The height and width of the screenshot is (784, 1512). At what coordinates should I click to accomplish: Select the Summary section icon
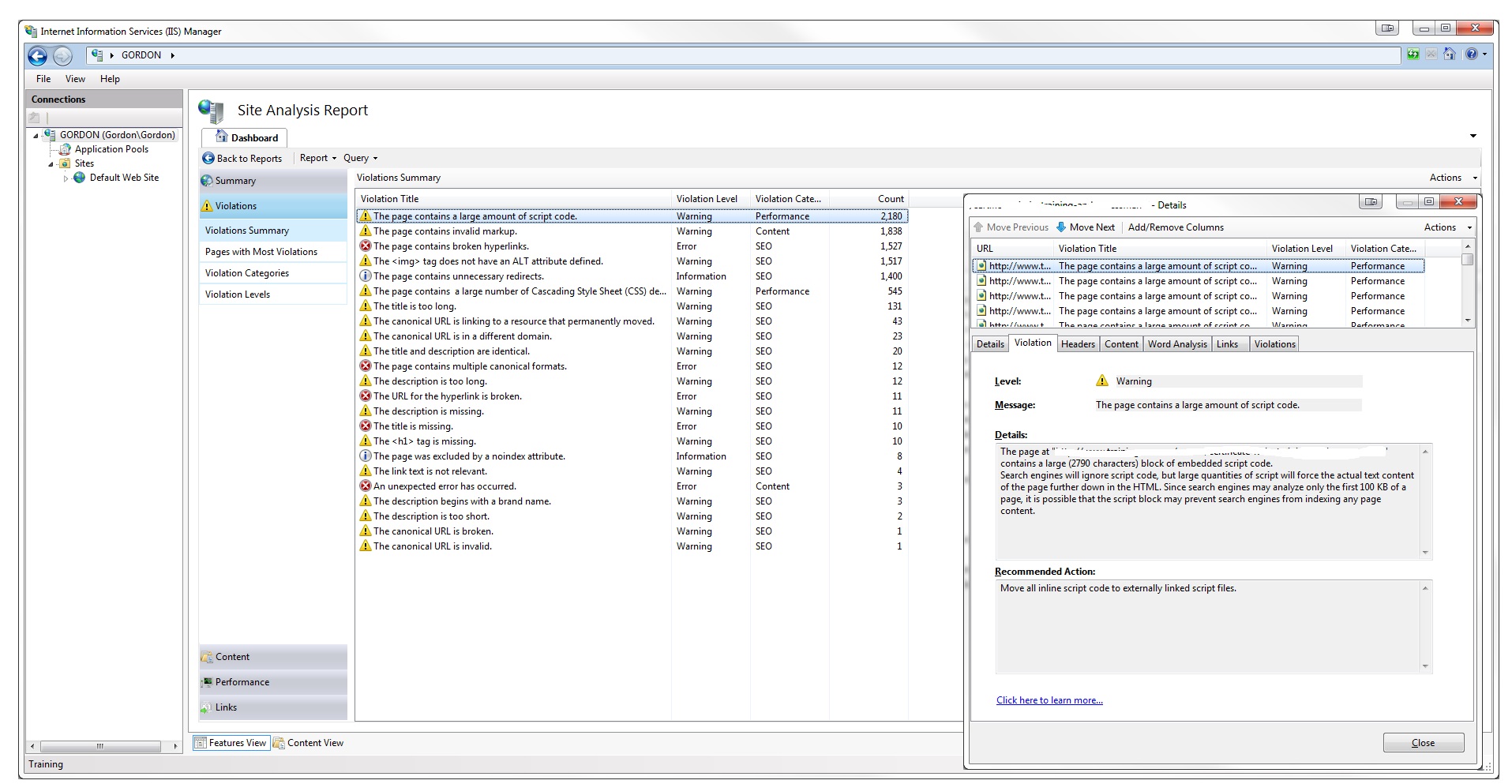click(207, 181)
